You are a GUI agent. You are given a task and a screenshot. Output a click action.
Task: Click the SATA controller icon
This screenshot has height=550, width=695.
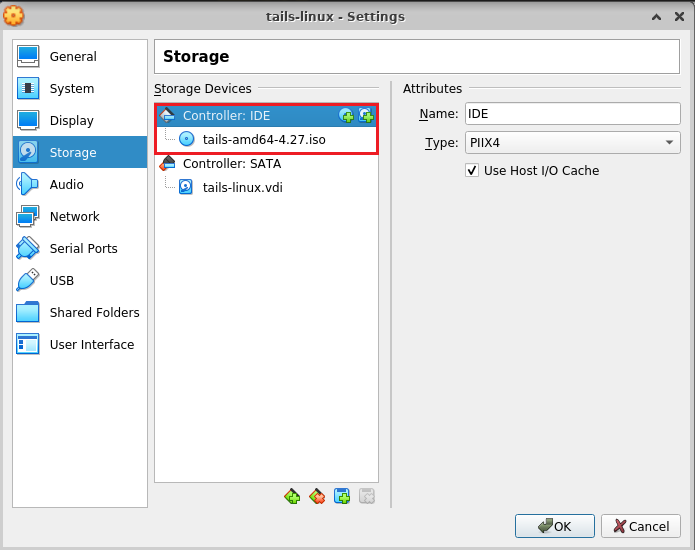pos(168,163)
